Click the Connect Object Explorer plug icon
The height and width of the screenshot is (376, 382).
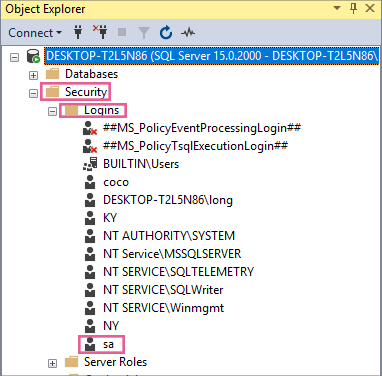[x=78, y=32]
